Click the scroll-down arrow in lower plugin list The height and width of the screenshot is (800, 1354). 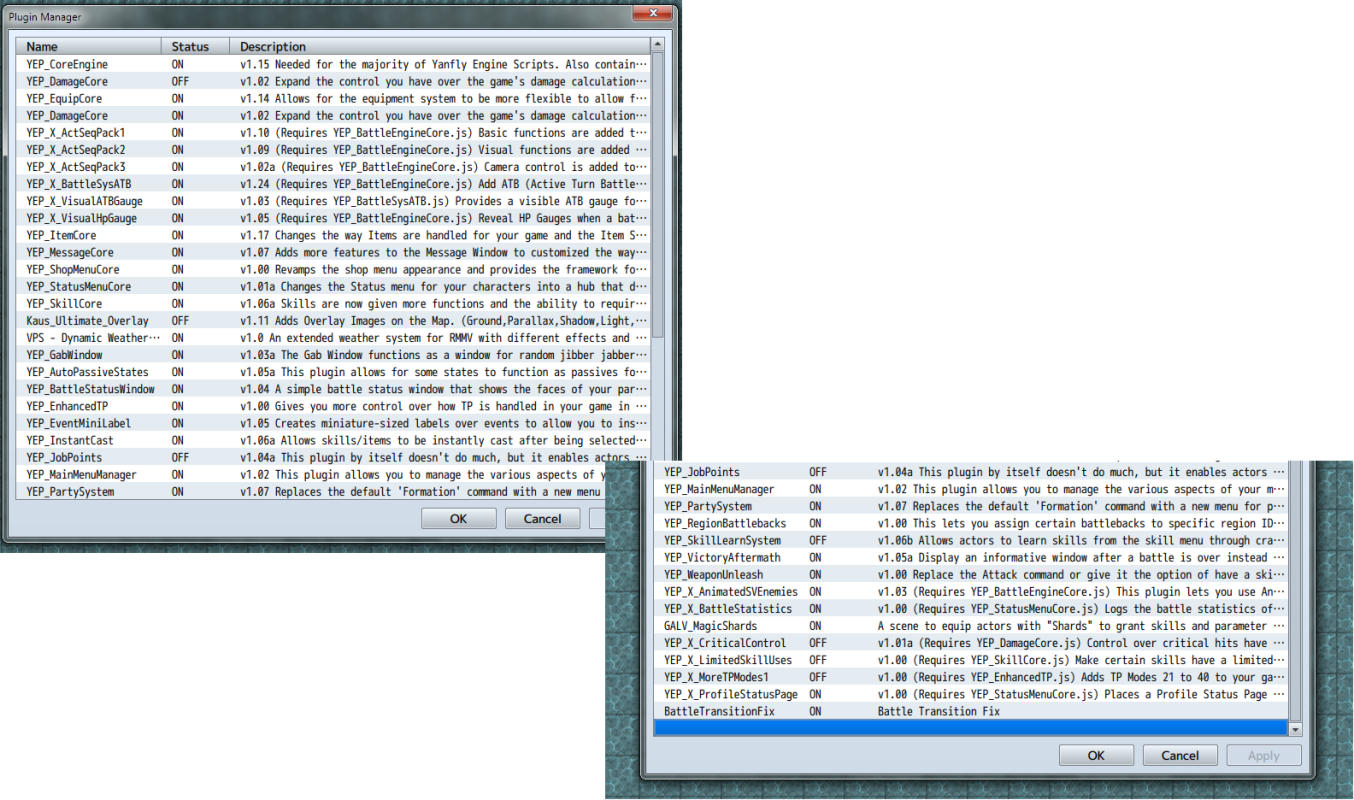coord(1296,731)
